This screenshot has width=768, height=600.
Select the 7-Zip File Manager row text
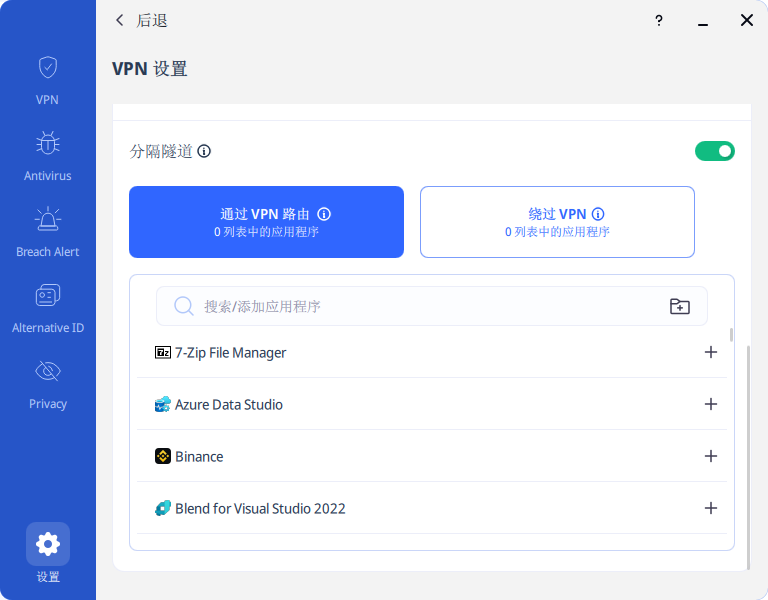click(x=231, y=353)
